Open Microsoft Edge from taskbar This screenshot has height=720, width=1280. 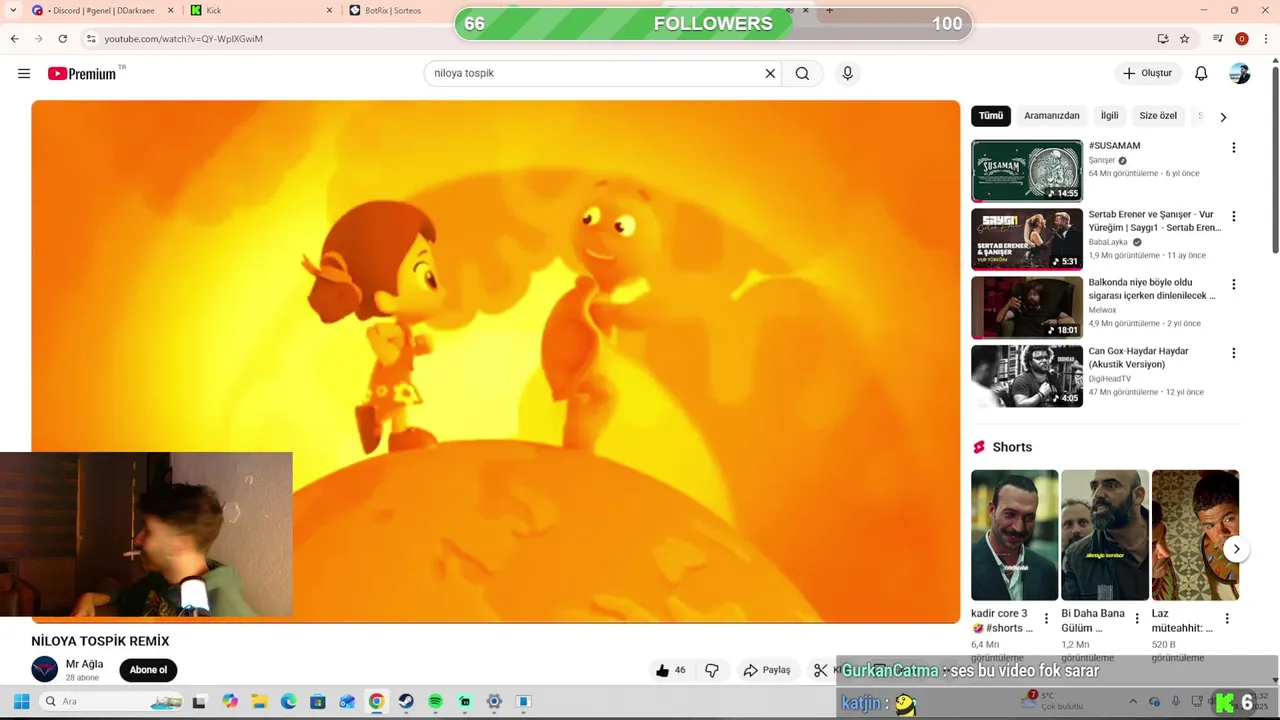[x=288, y=701]
